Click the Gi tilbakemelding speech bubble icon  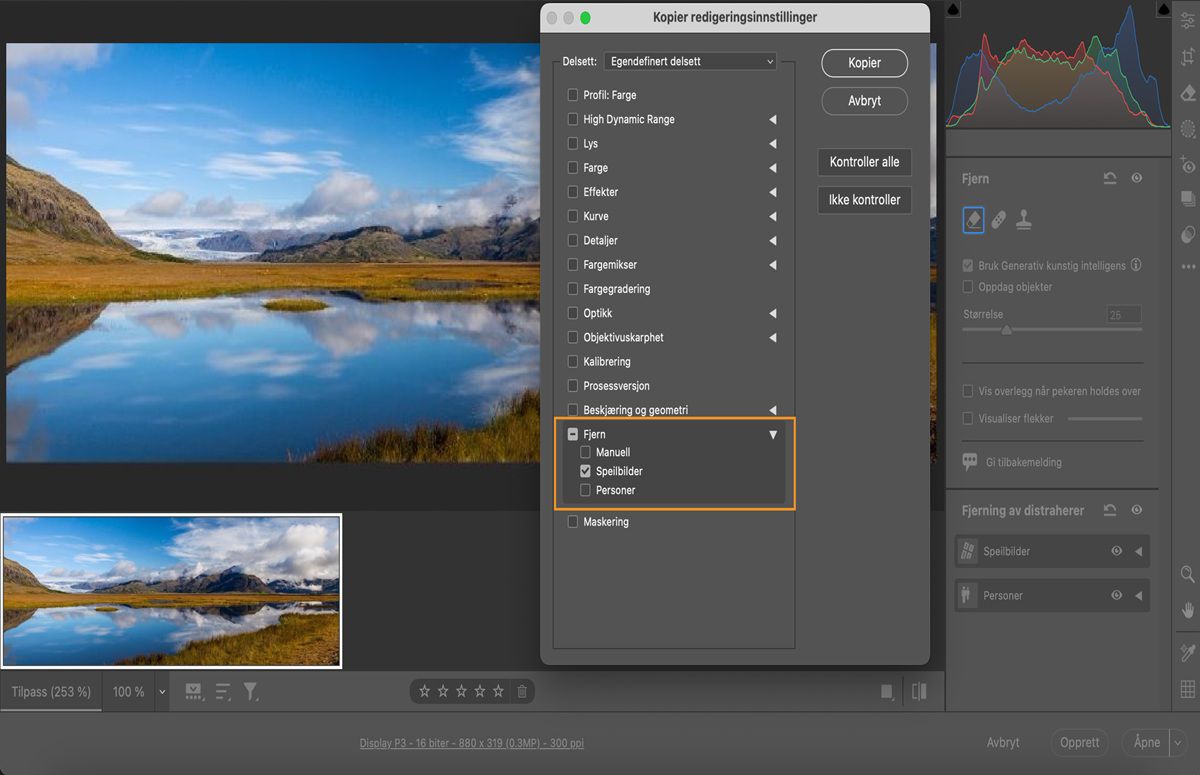[x=970, y=462]
